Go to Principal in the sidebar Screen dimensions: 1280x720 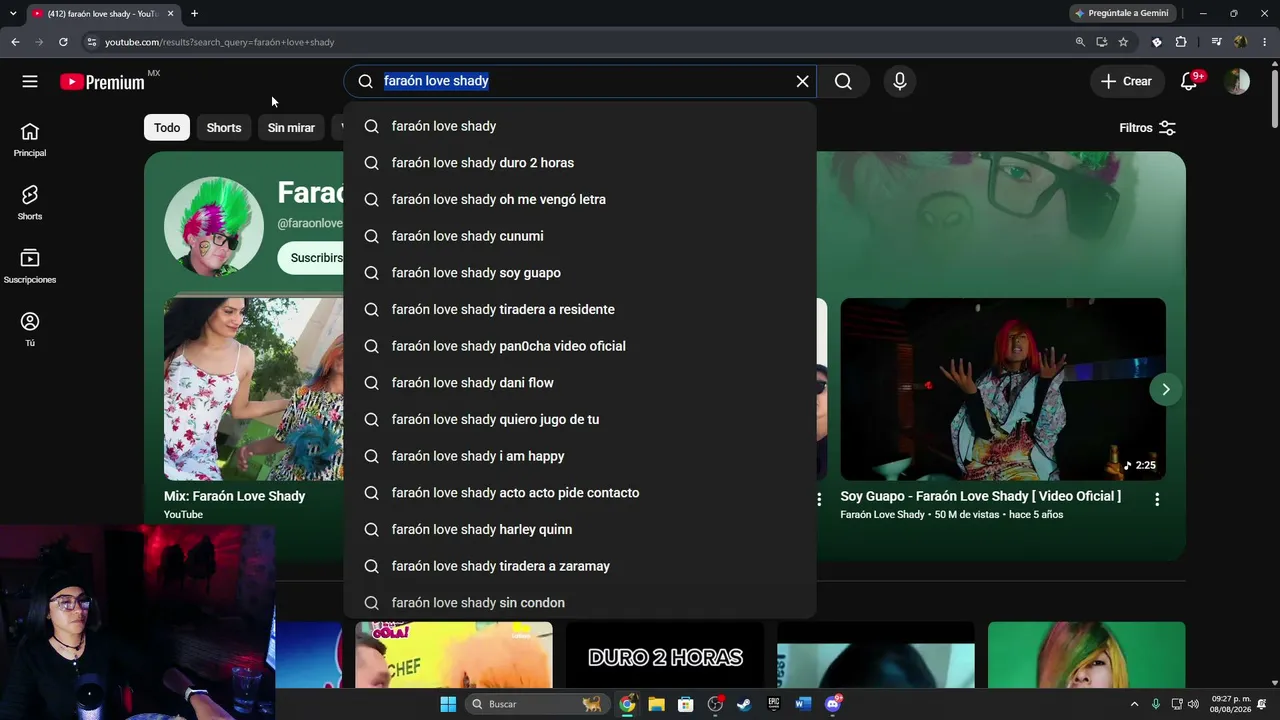click(x=30, y=140)
